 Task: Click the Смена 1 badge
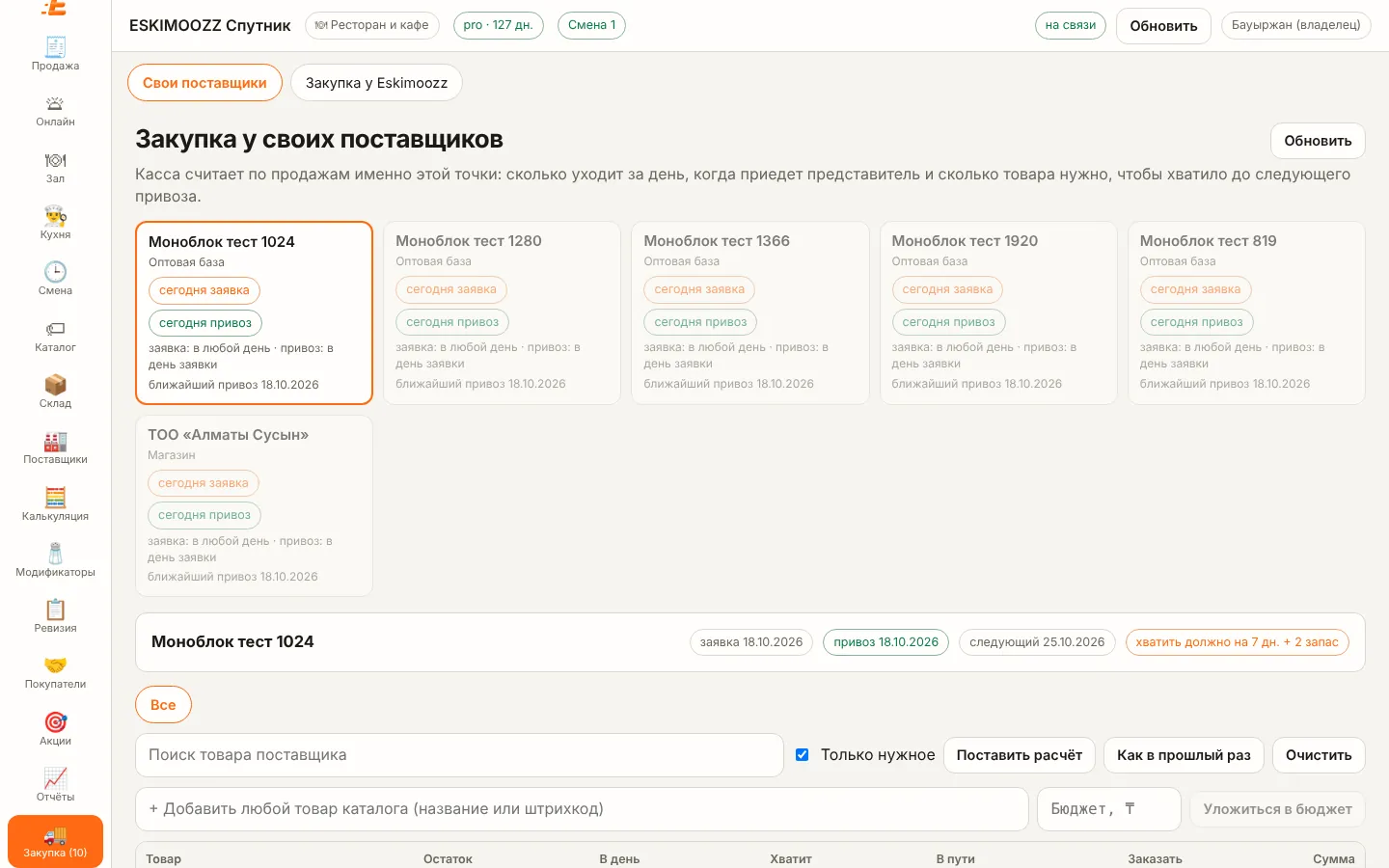[591, 25]
